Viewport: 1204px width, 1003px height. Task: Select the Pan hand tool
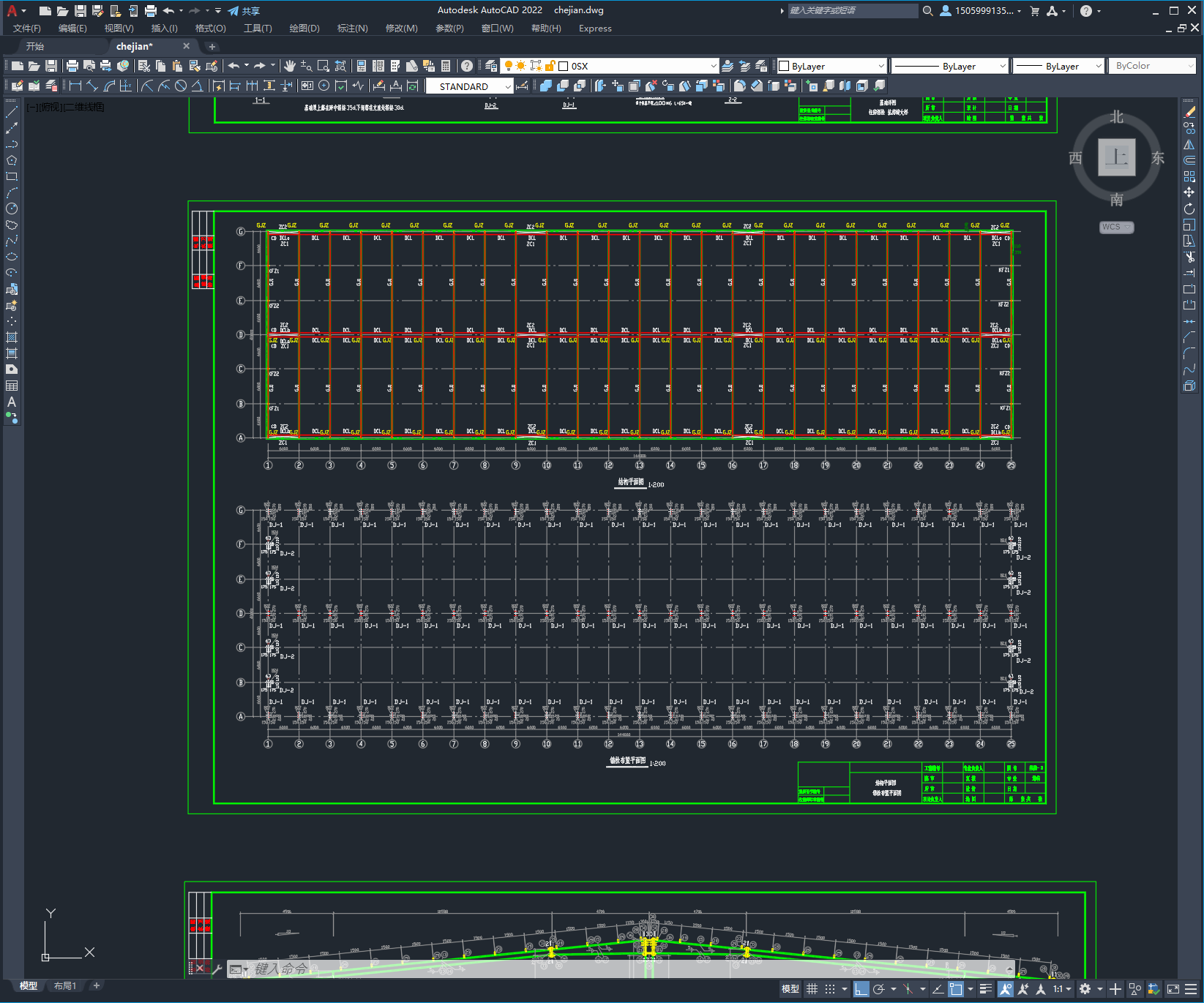click(290, 66)
